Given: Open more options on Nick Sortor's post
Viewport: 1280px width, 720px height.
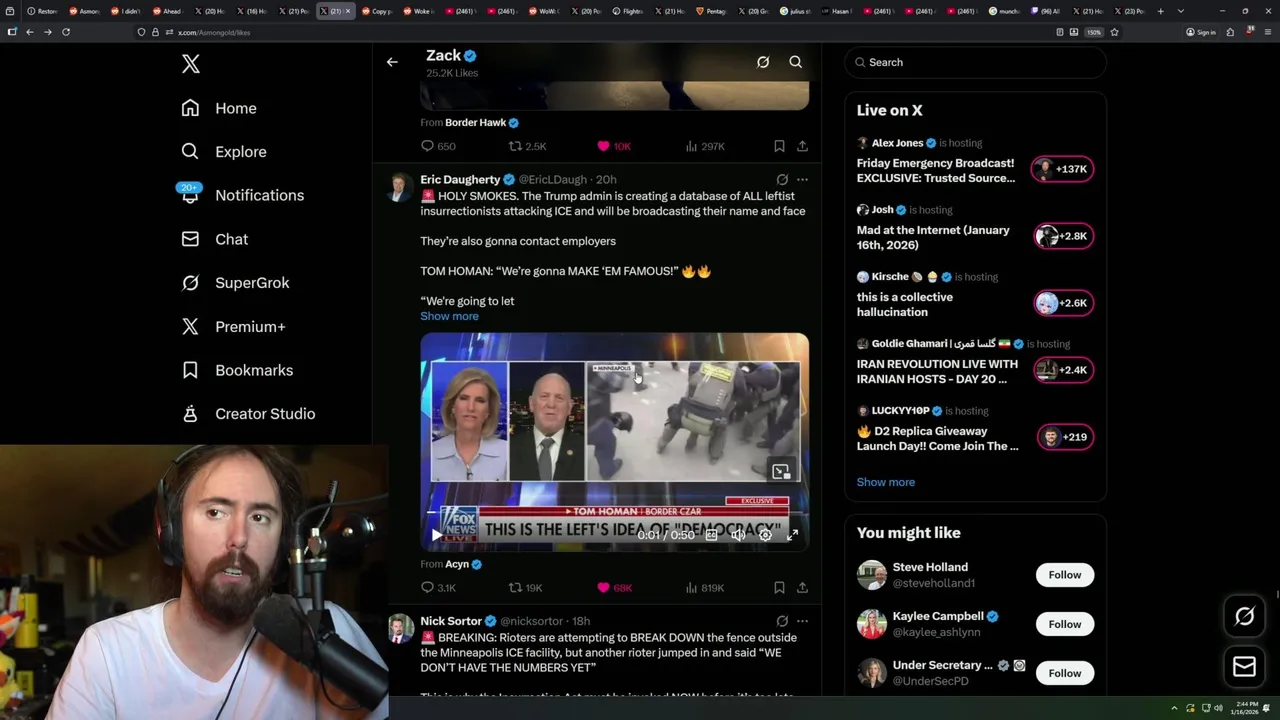Looking at the screenshot, I should (802, 621).
